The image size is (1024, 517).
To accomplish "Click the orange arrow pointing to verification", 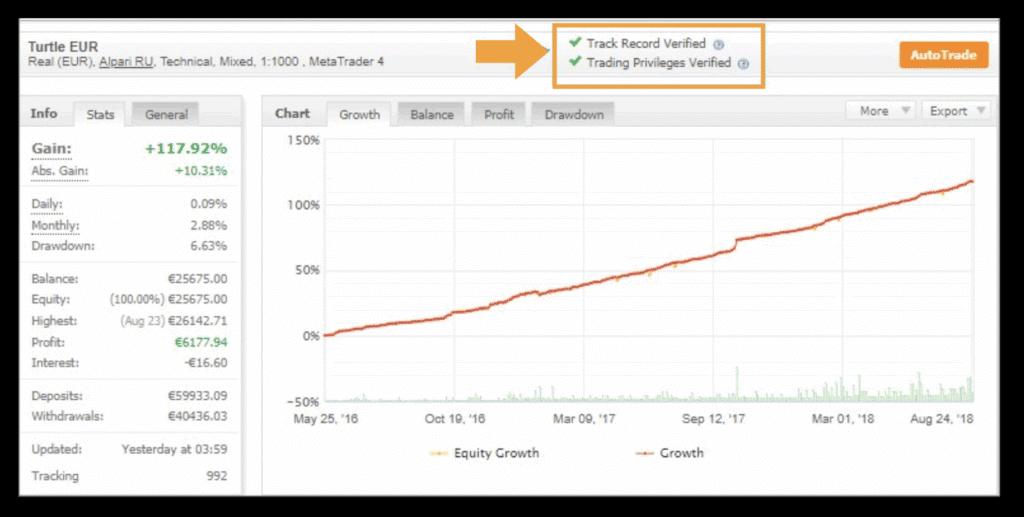I will [x=513, y=53].
